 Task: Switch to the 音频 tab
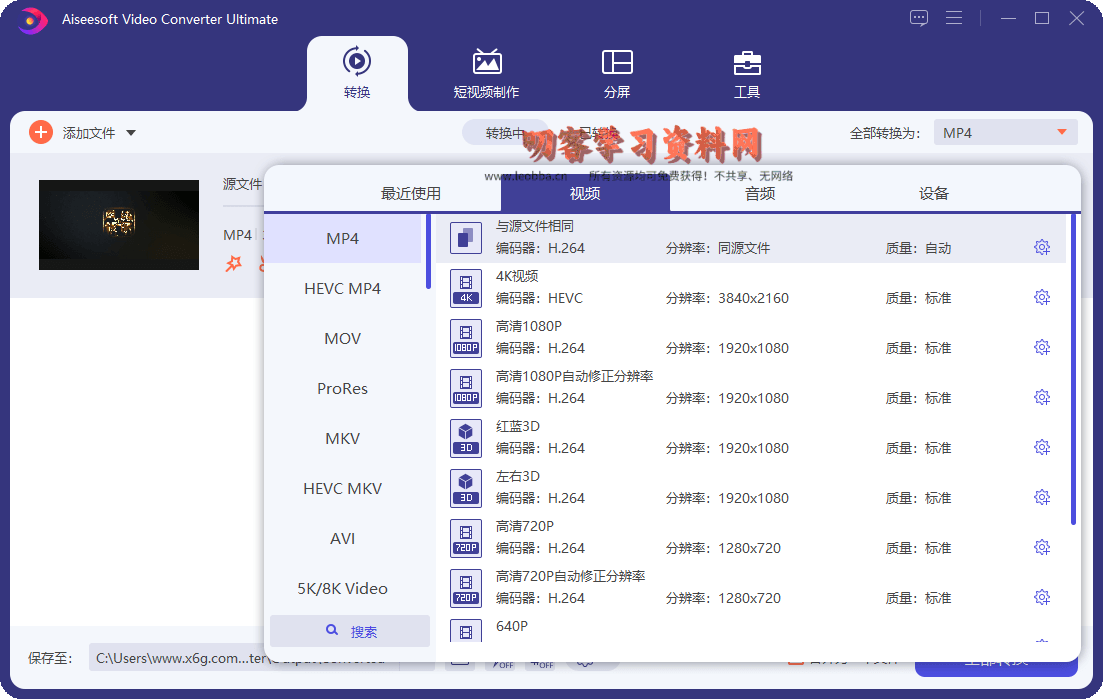tap(760, 194)
